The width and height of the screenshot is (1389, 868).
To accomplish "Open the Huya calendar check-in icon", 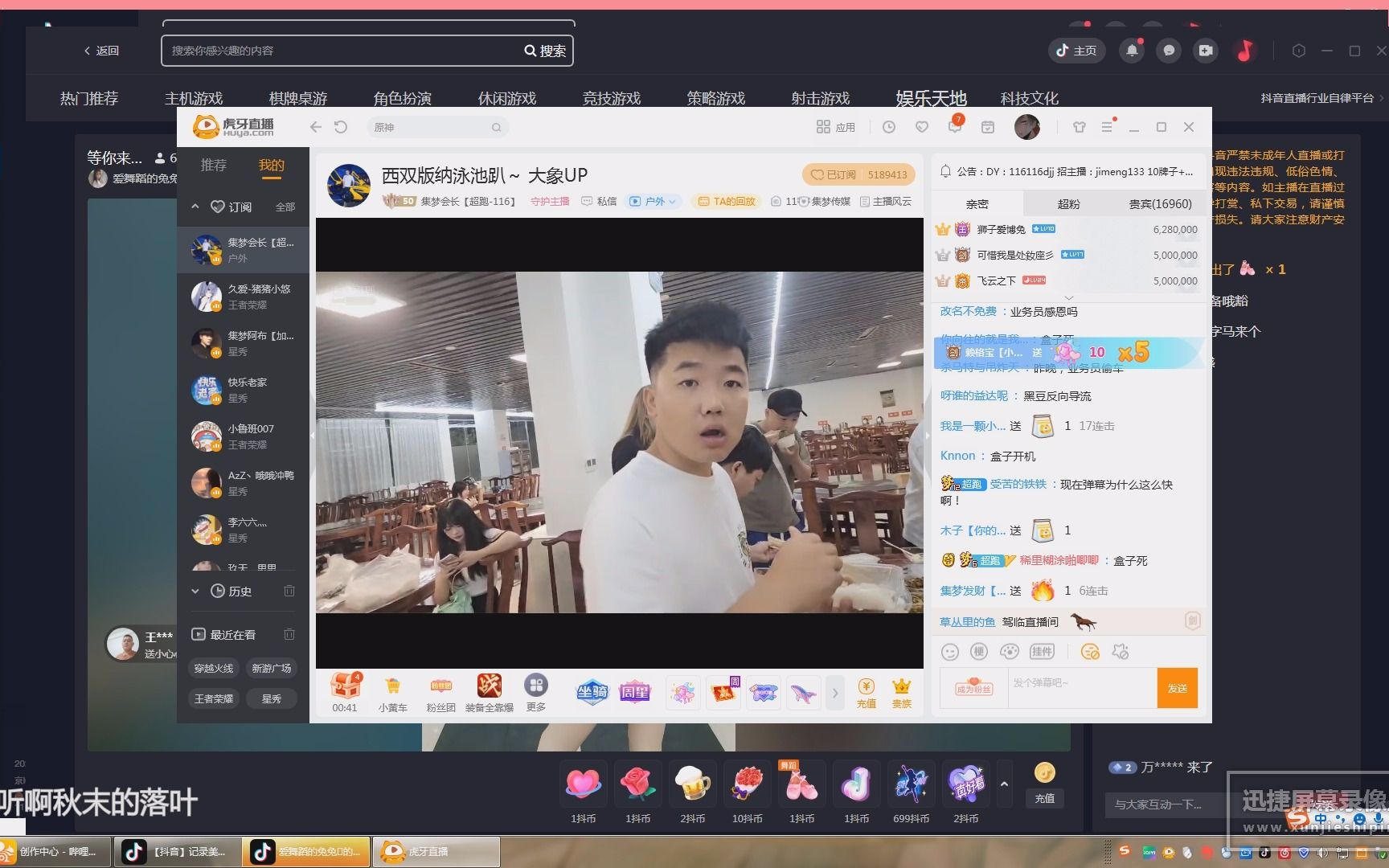I will (988, 127).
